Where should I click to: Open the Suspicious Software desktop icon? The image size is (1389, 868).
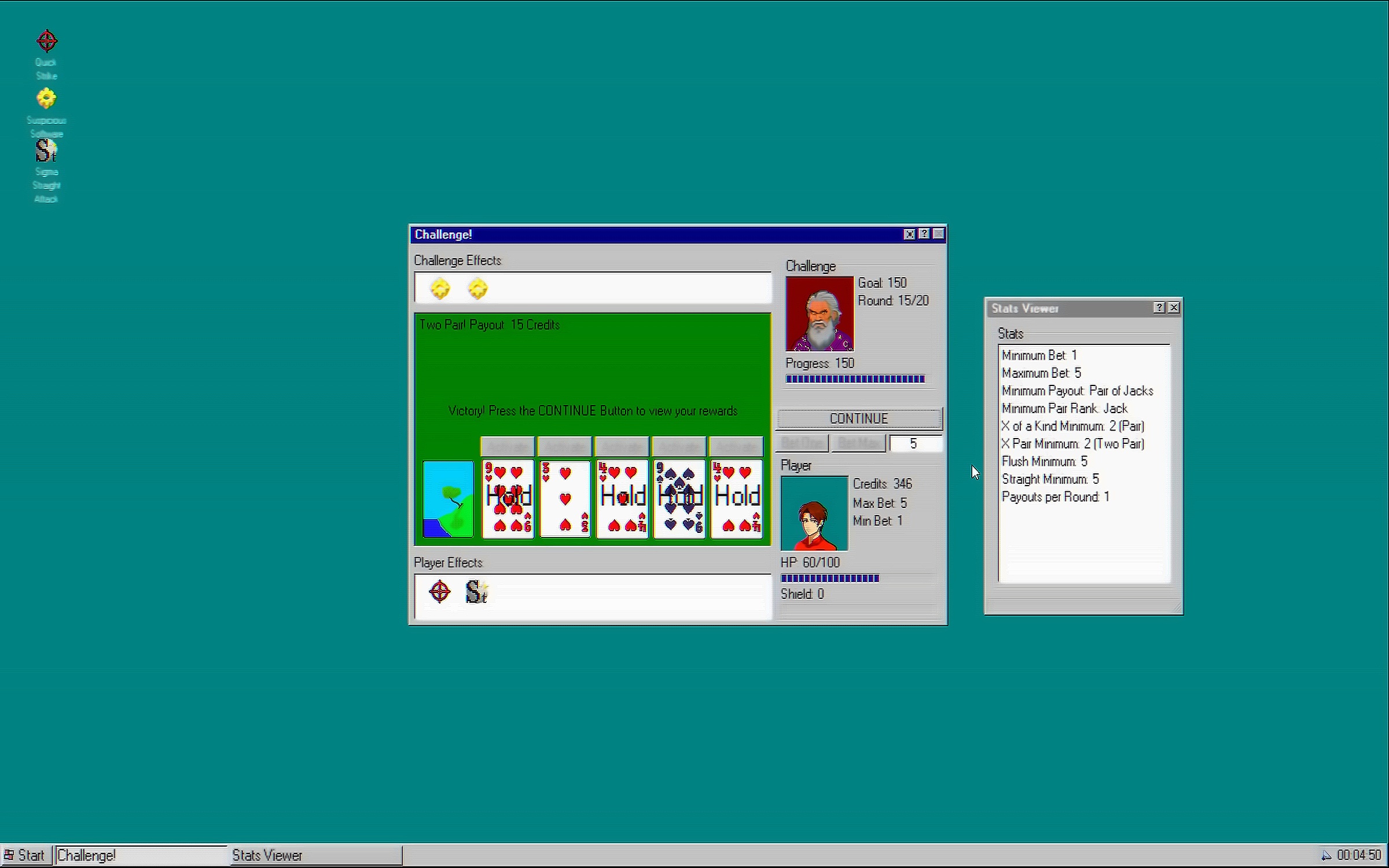click(x=46, y=99)
